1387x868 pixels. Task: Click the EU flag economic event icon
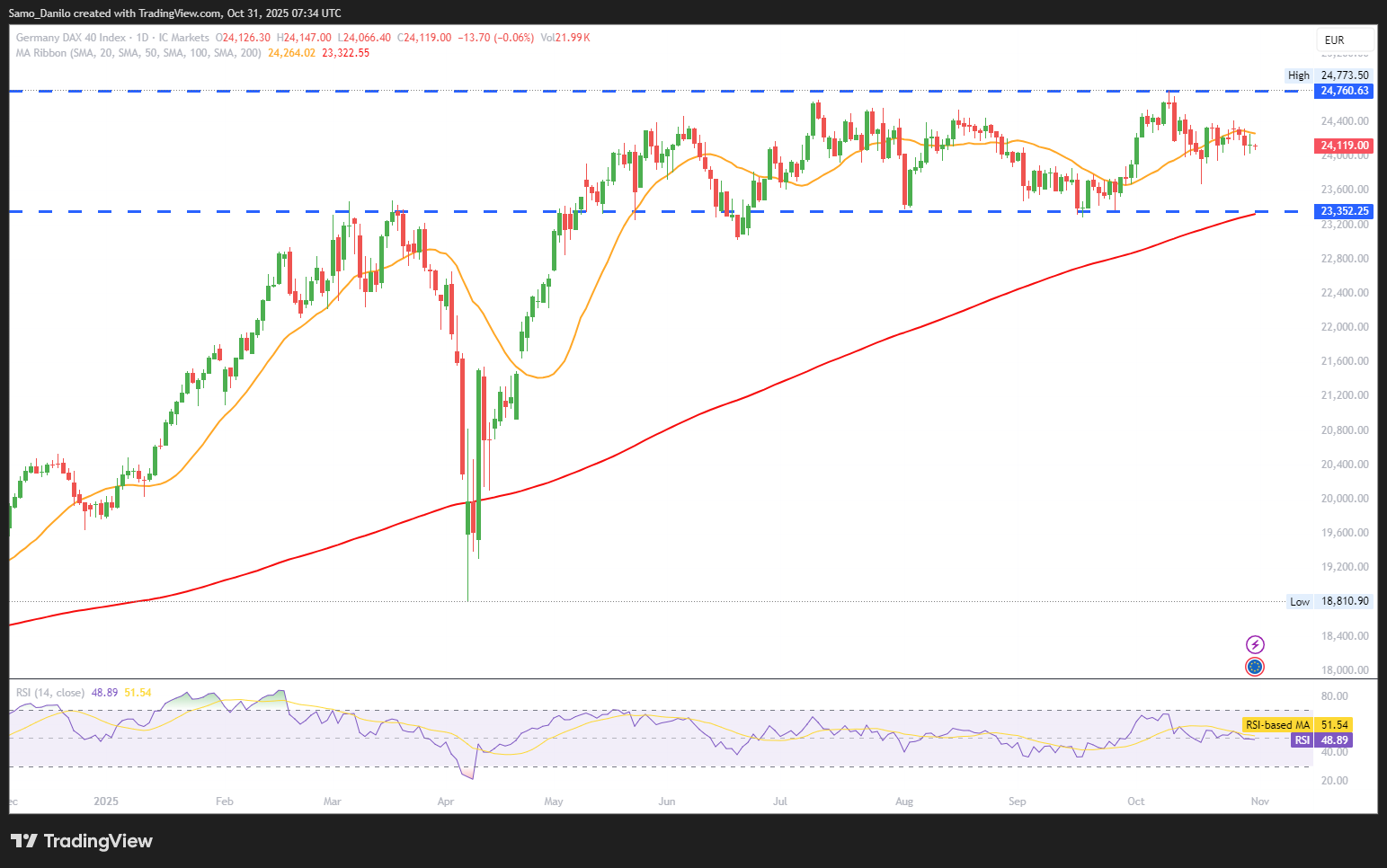pos(1255,667)
